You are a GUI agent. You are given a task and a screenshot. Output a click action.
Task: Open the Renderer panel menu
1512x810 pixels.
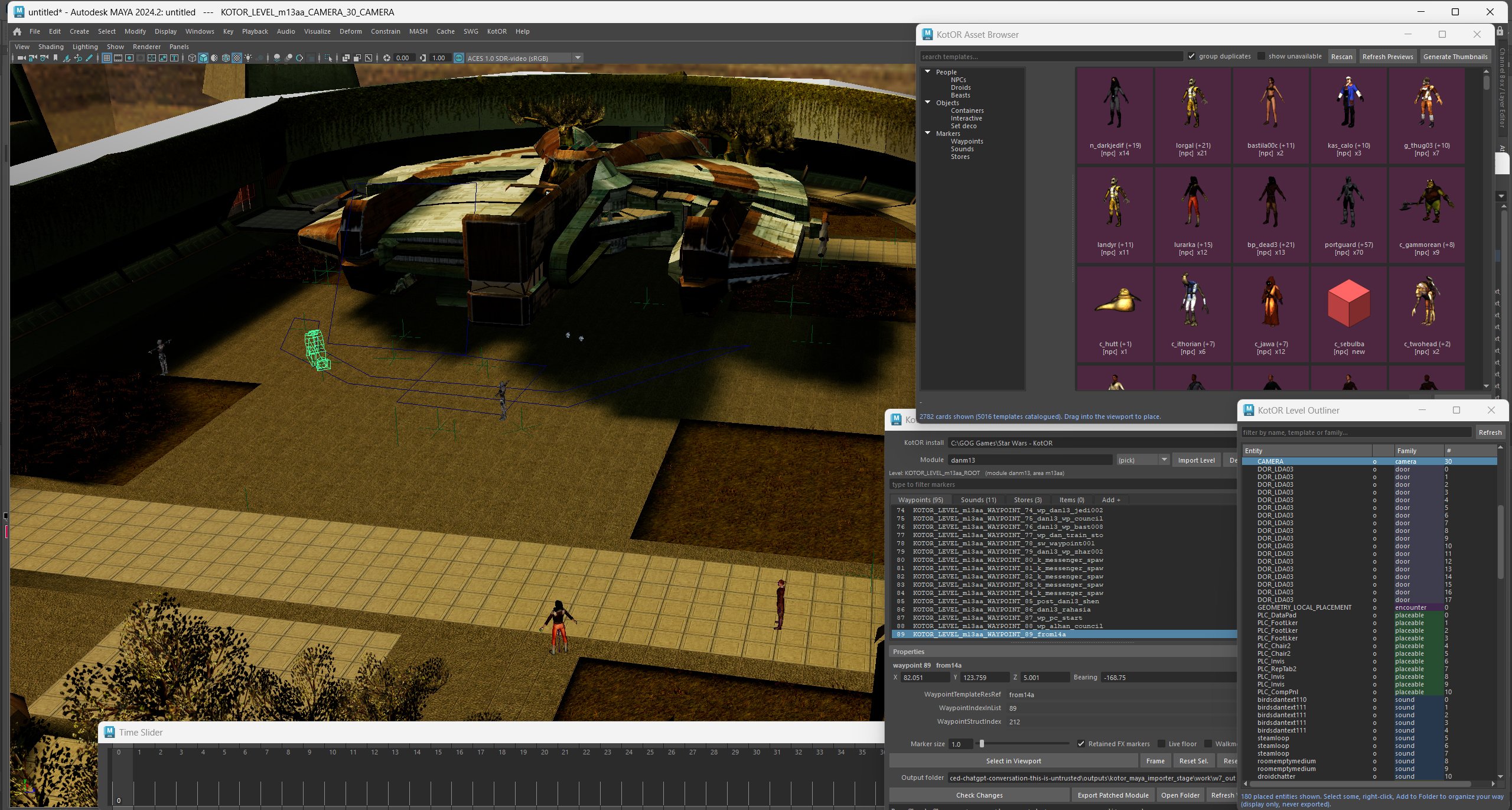click(x=146, y=47)
